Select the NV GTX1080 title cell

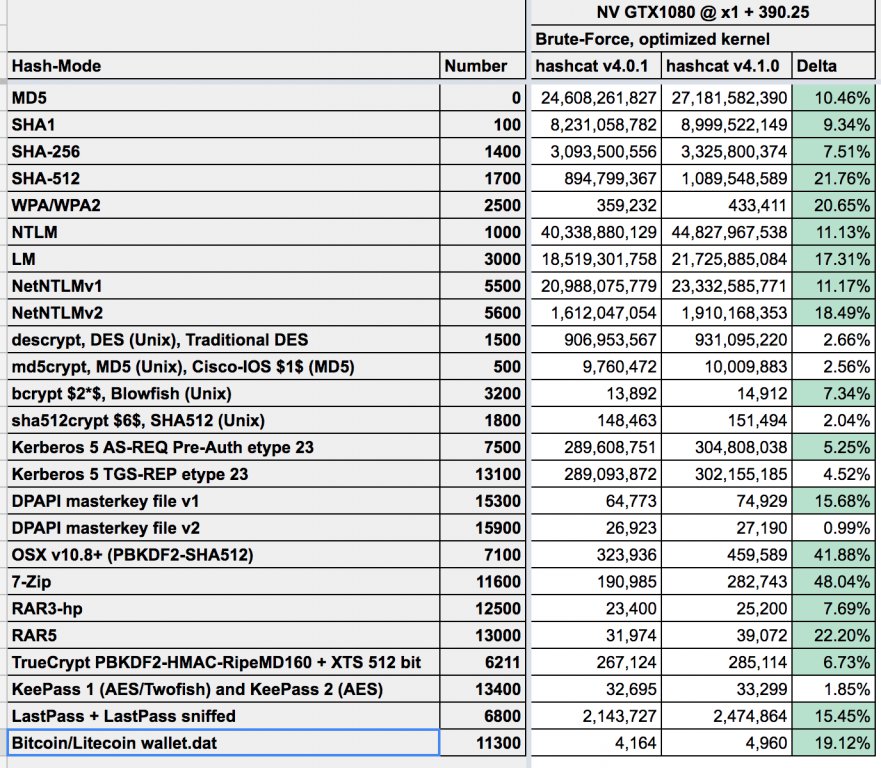702,12
